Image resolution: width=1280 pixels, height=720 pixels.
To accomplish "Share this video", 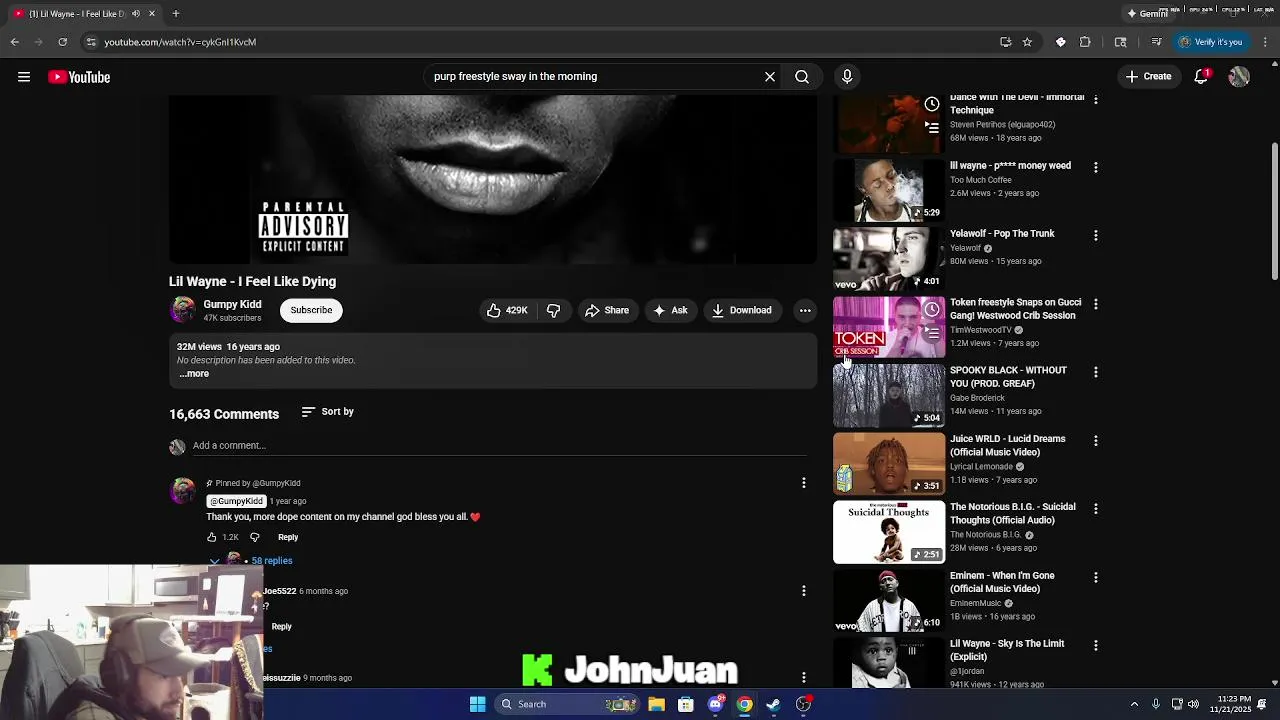I will coord(607,310).
